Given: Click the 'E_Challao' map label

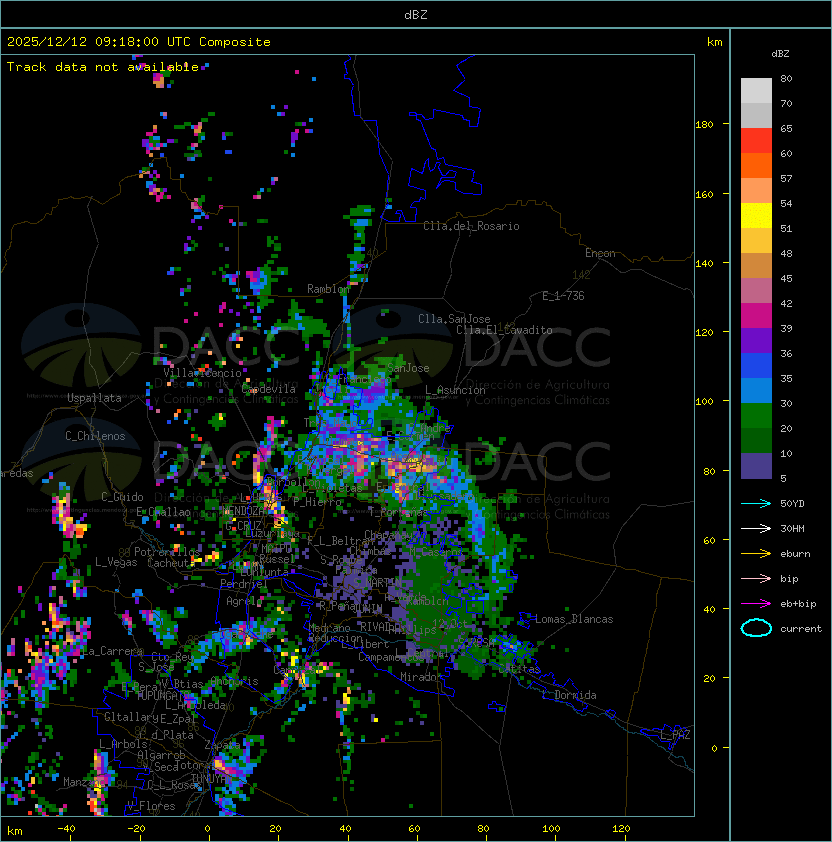Looking at the screenshot, I should point(163,512).
